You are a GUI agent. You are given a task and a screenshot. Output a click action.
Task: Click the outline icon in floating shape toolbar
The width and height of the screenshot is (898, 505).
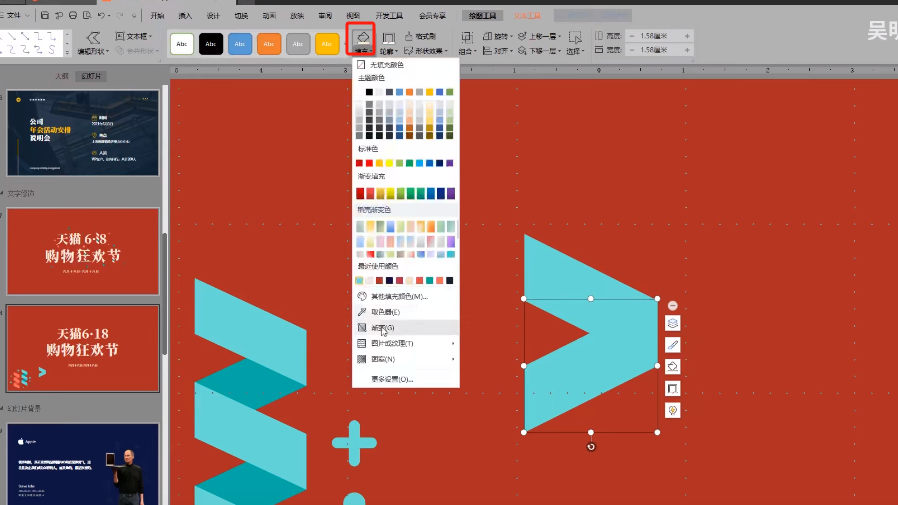tap(673, 389)
